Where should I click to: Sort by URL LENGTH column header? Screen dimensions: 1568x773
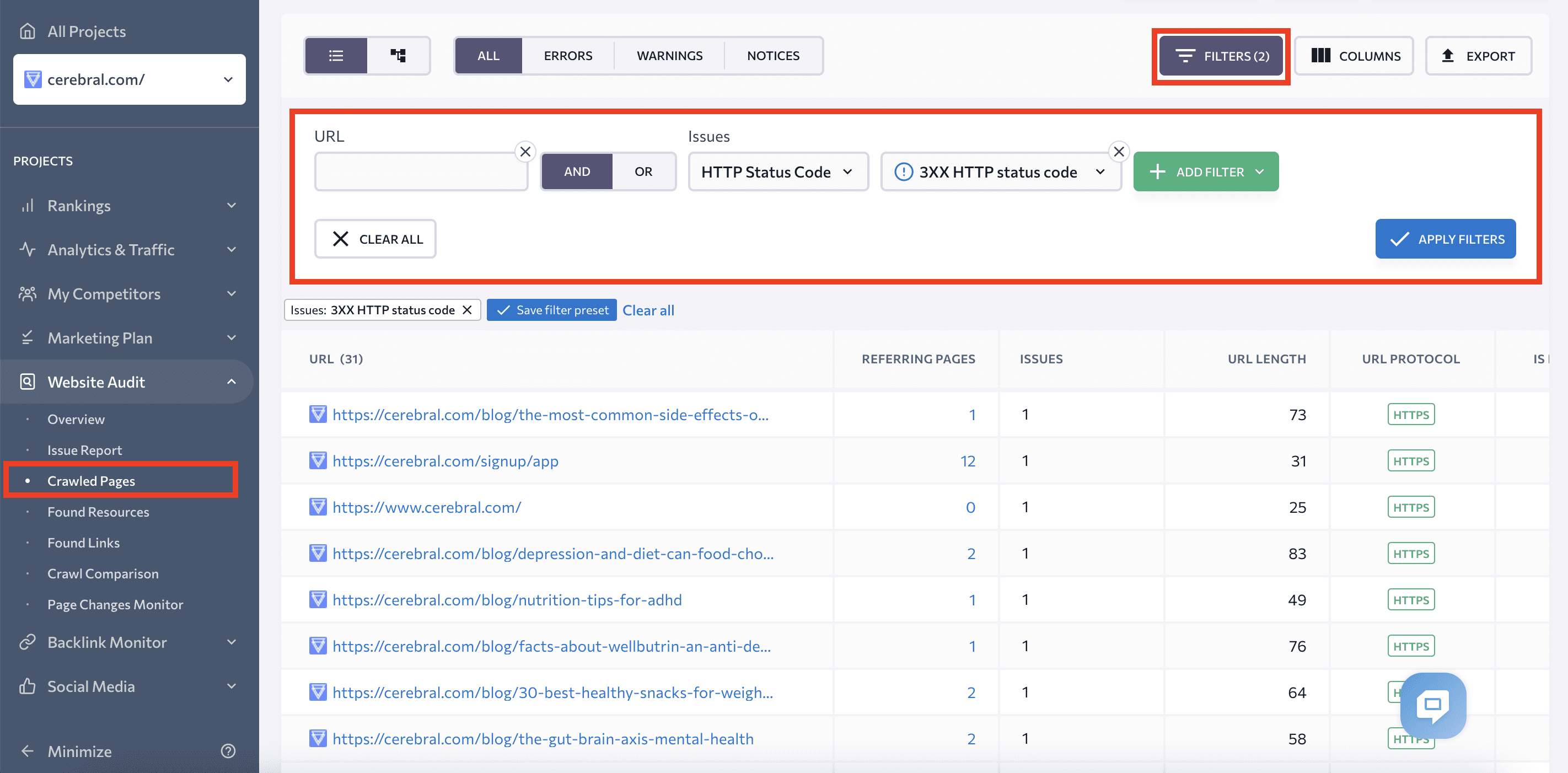(x=1267, y=359)
